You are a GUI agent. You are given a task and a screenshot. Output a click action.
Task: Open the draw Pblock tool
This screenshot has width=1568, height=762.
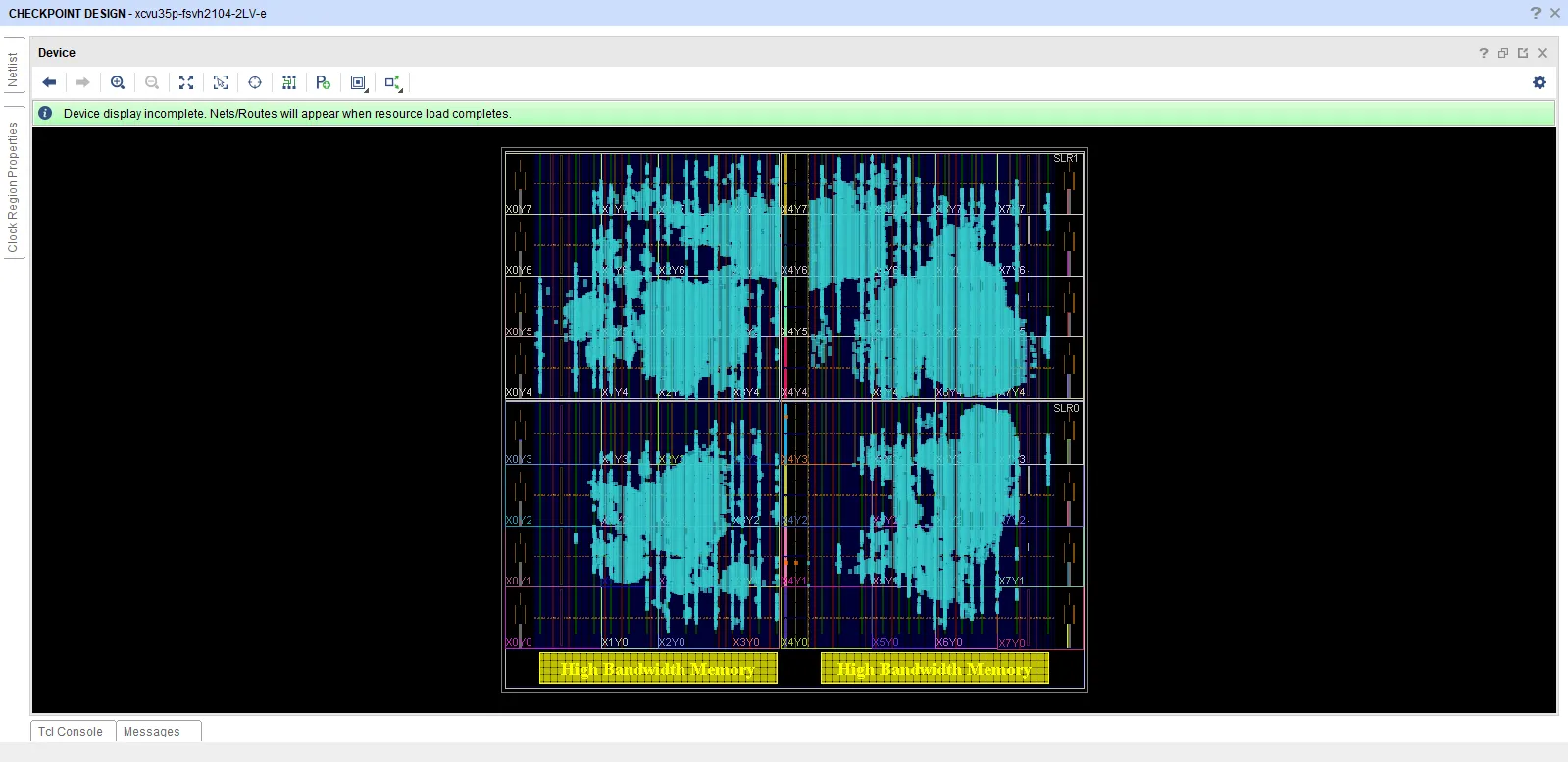pos(324,82)
